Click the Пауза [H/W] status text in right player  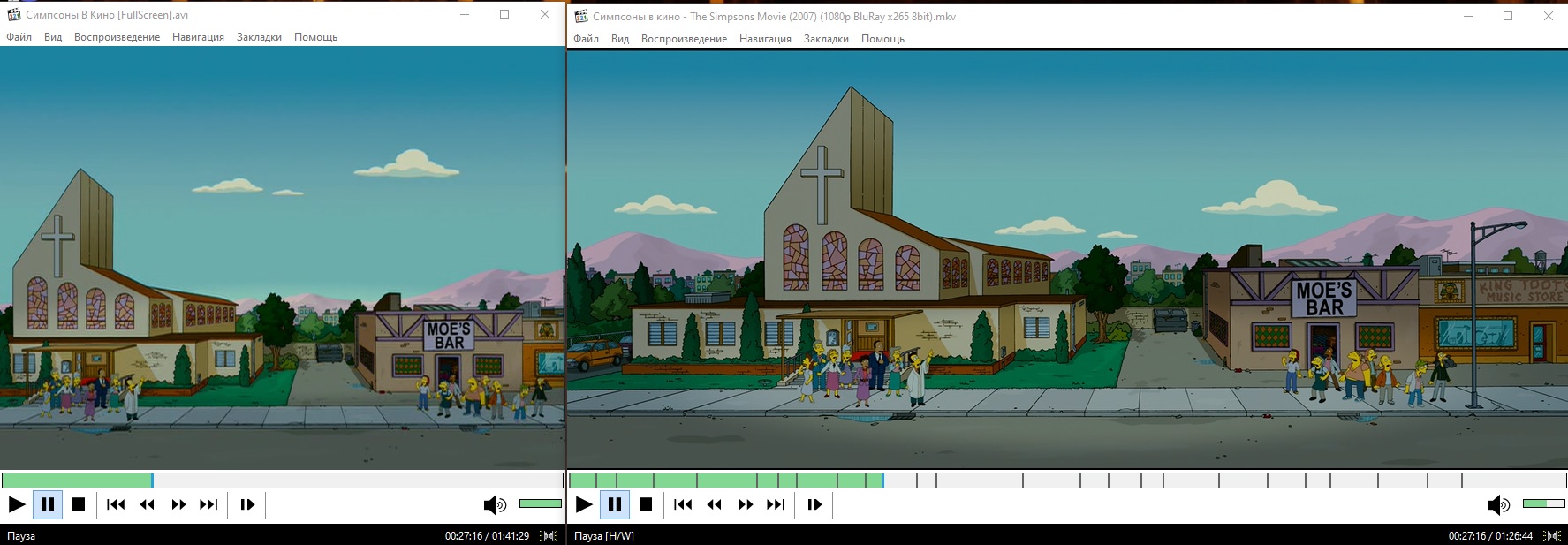point(604,536)
